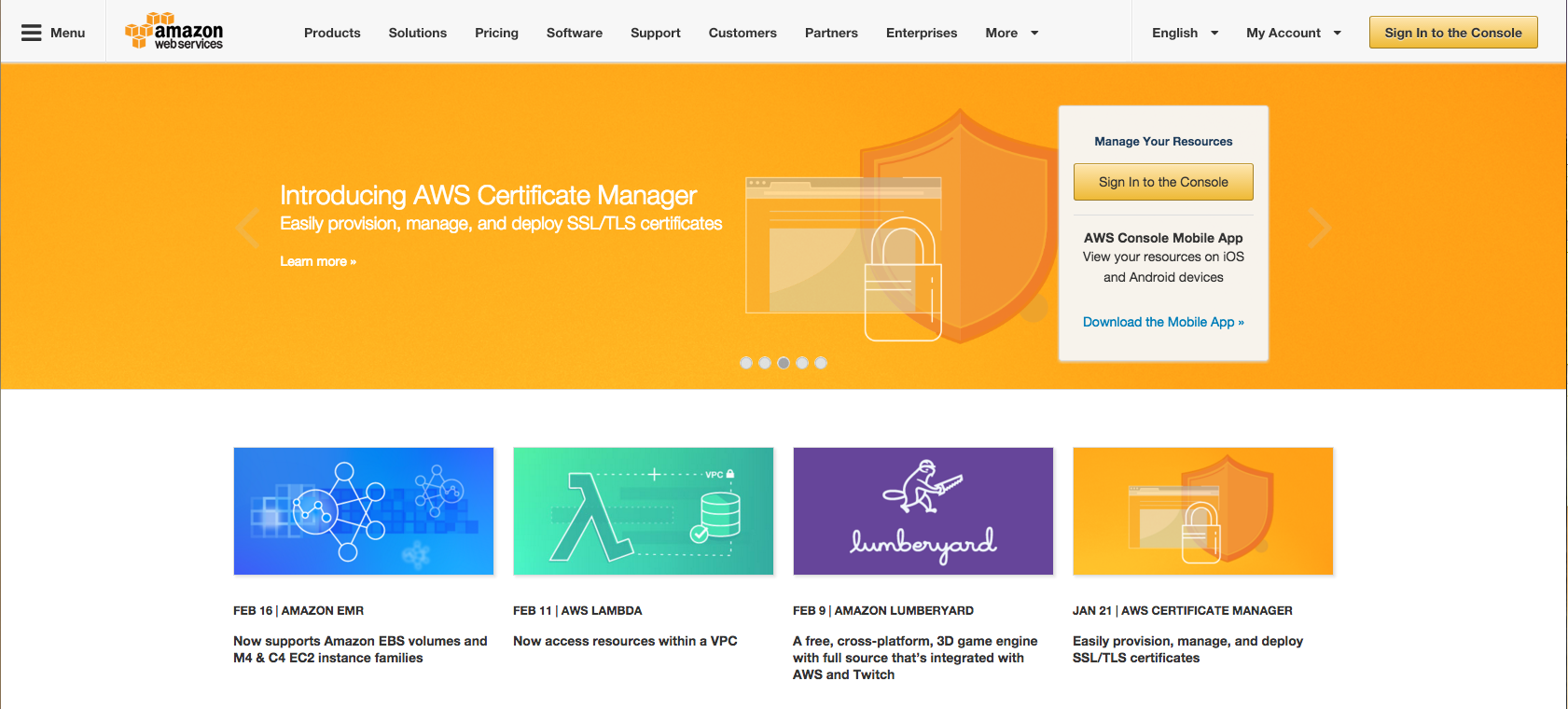Screen dimensions: 1568x709
Task: Click the 'FEB 11 | AWS LAMBDA' label
Action: click(x=577, y=610)
